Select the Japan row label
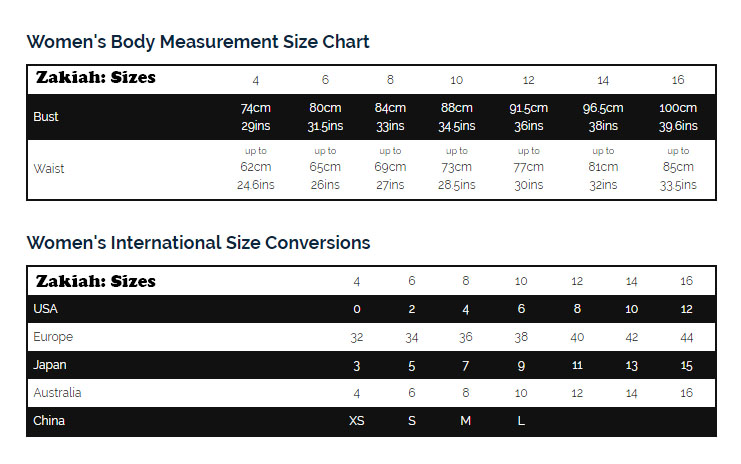Screen dimensions: 741x464 click(x=50, y=365)
